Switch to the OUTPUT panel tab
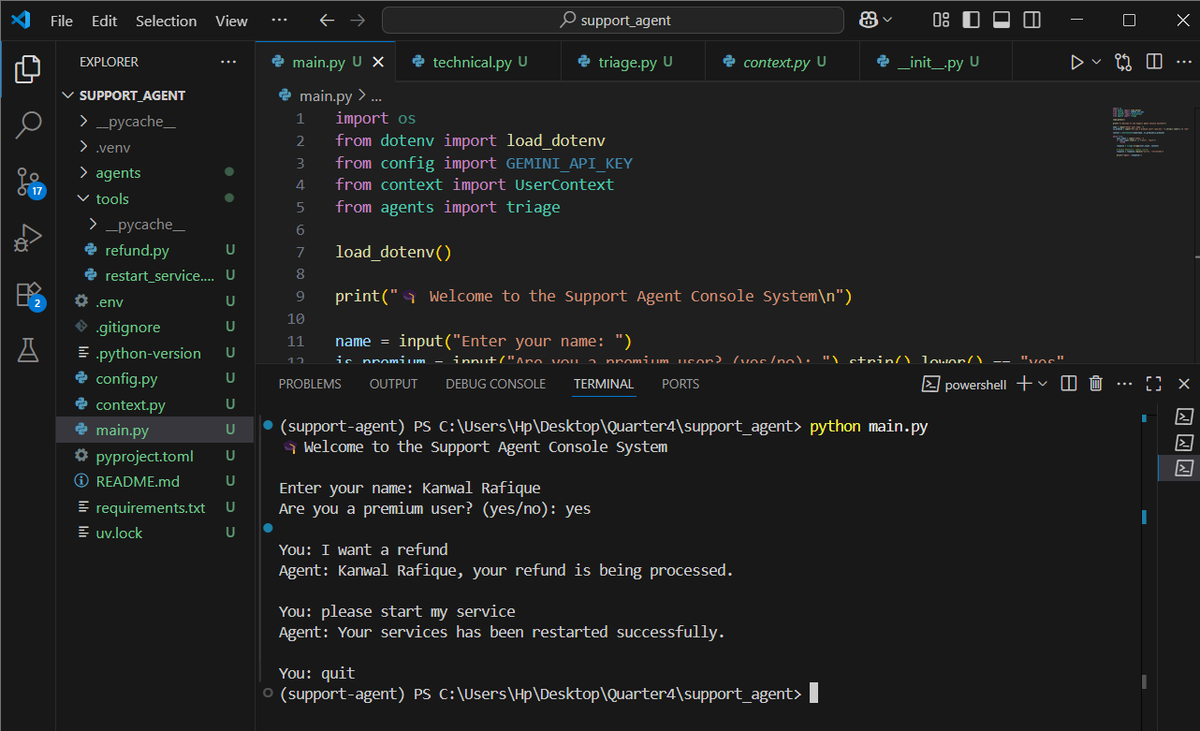This screenshot has width=1200, height=731. pos(393,384)
